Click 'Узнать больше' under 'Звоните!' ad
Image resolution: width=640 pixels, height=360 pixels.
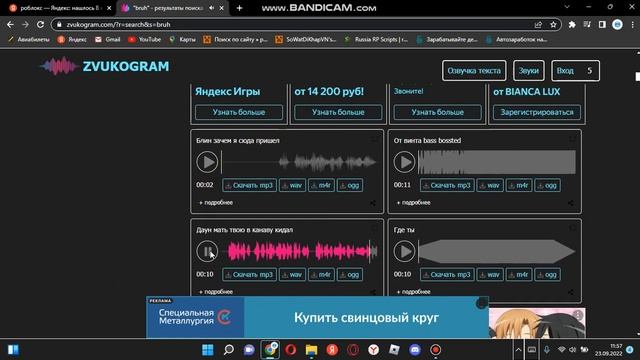[438, 112]
